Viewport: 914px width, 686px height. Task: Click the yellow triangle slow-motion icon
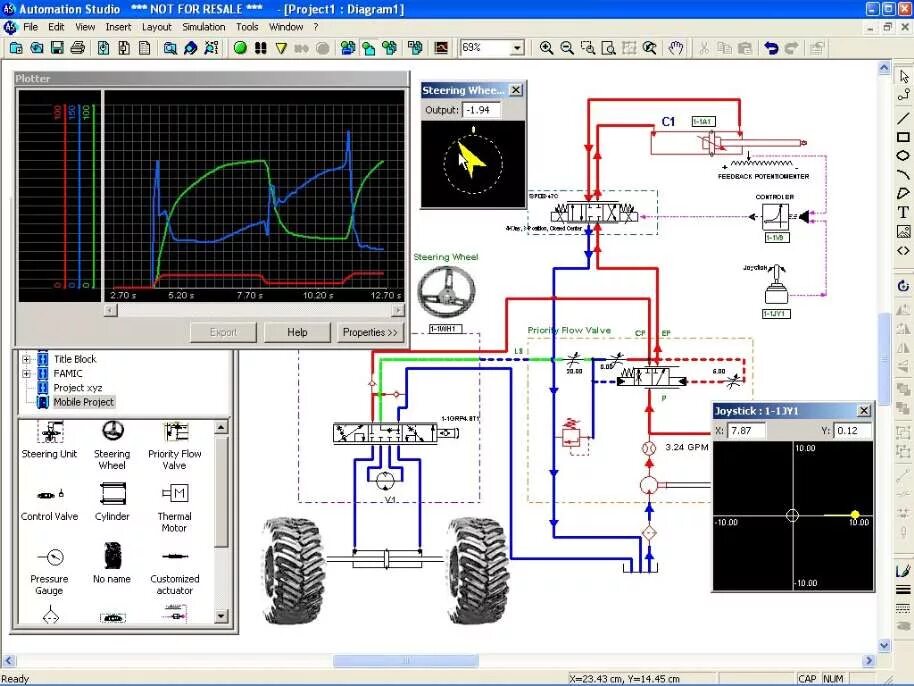(x=281, y=48)
